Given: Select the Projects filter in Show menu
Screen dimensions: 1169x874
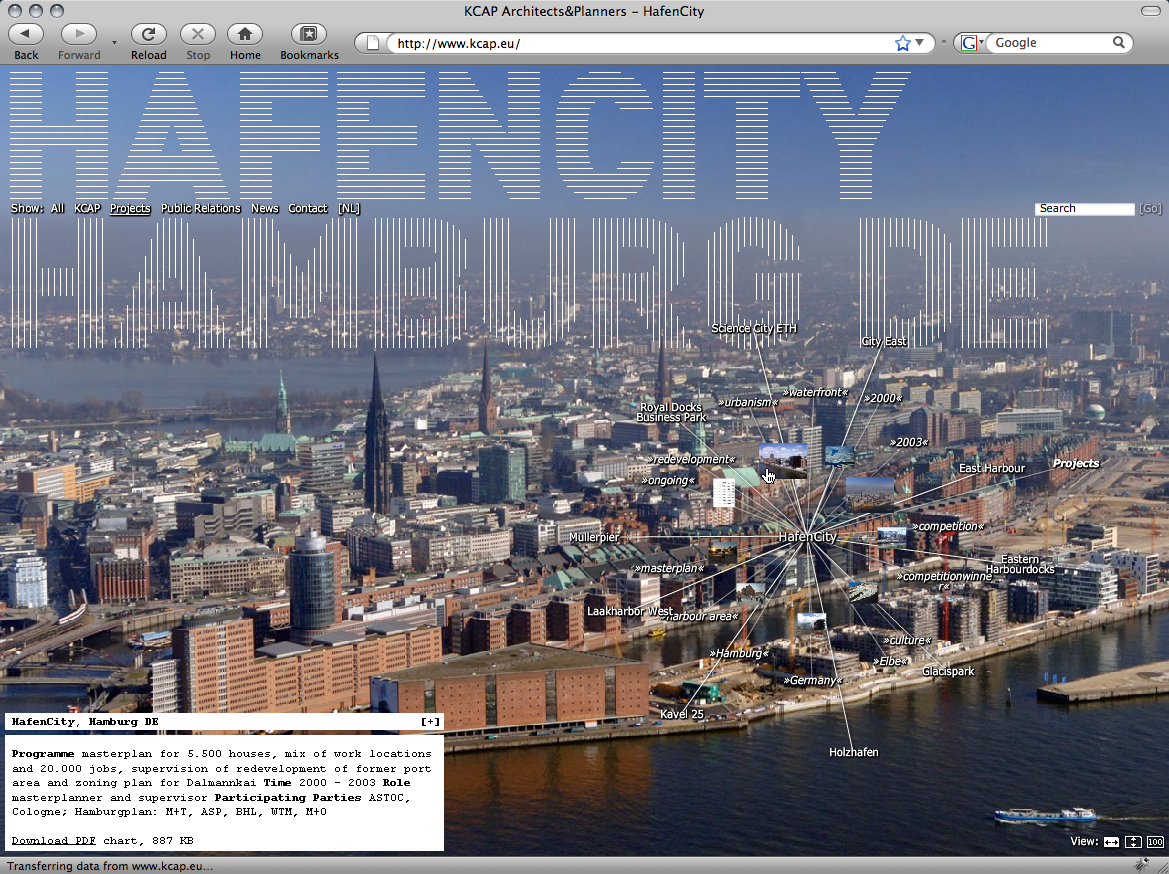Looking at the screenshot, I should pos(130,208).
